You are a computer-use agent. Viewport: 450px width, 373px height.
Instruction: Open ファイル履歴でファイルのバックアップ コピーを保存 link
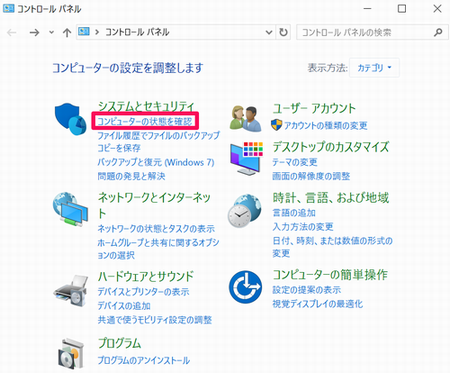click(x=158, y=142)
